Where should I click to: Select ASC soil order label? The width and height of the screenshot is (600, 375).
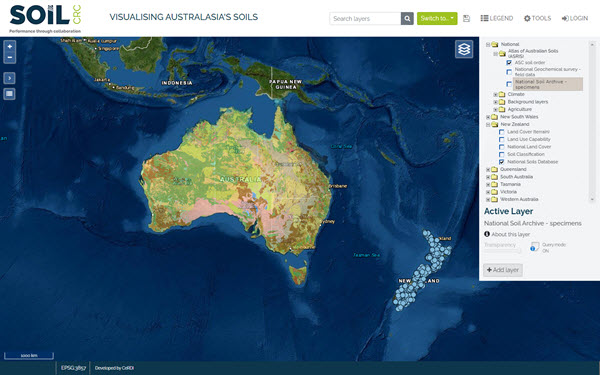[x=530, y=63]
